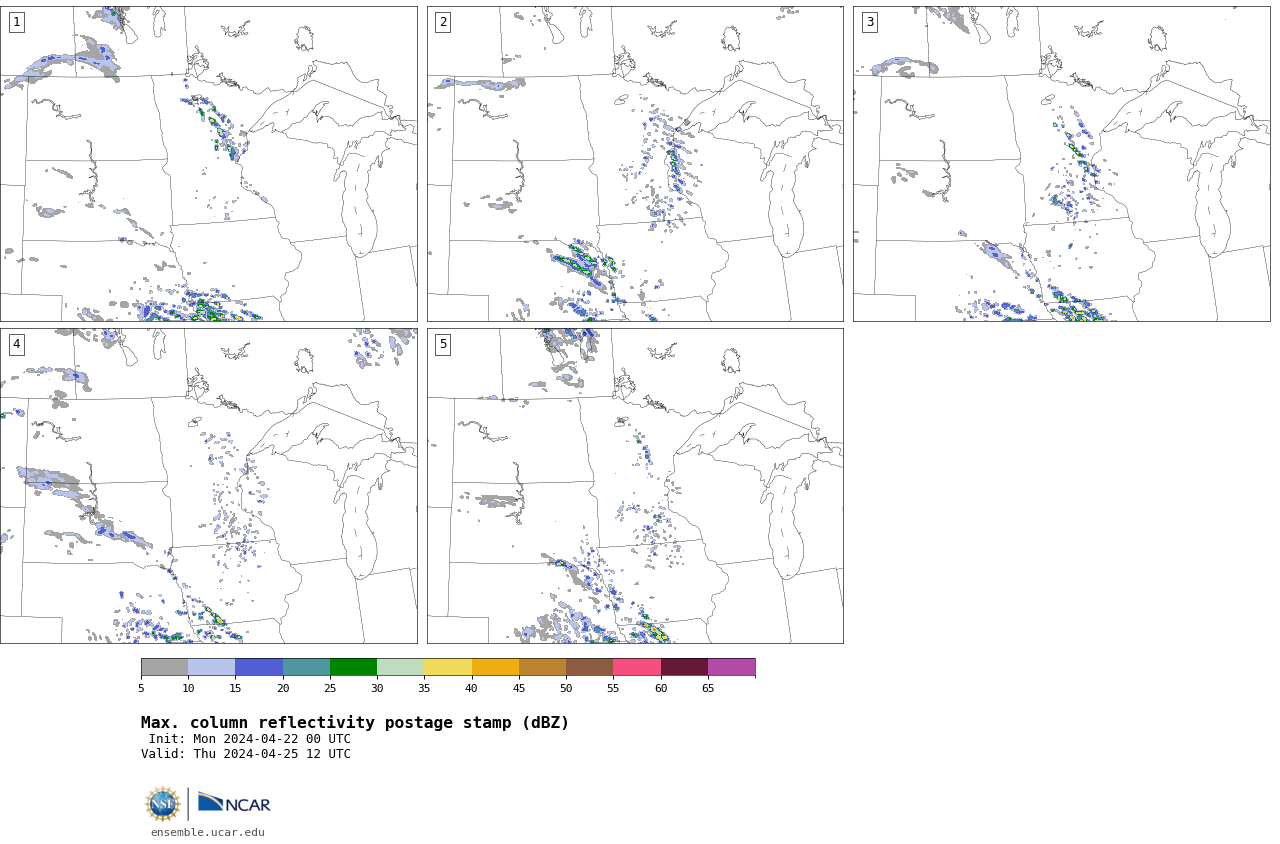This screenshot has width=1280, height=844.
Task: Open ensemble member 4 reflectivity map
Action: [209, 486]
